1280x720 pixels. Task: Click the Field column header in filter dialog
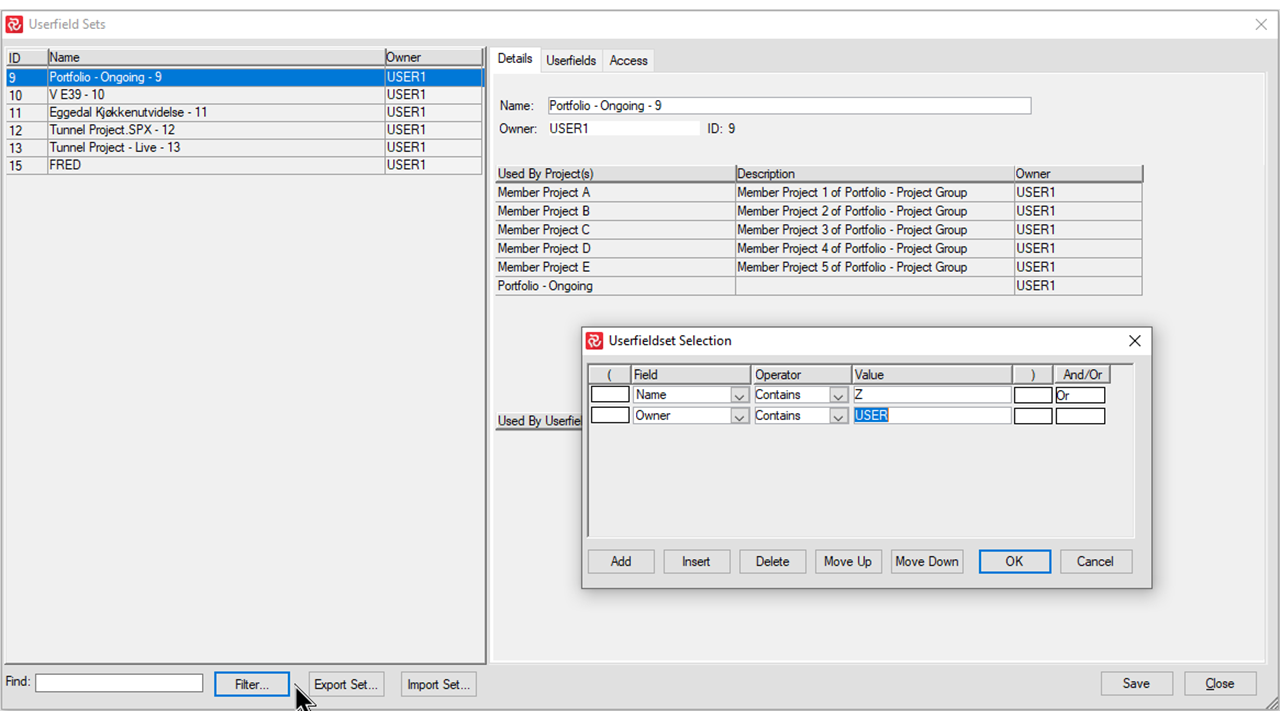tap(691, 375)
